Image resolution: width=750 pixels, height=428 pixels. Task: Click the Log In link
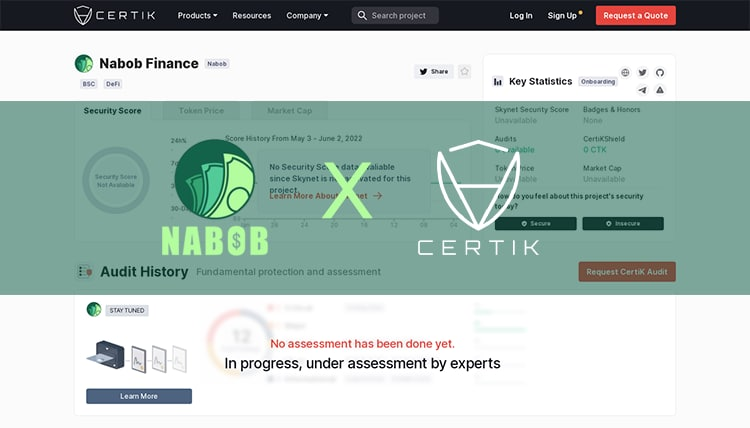click(521, 15)
